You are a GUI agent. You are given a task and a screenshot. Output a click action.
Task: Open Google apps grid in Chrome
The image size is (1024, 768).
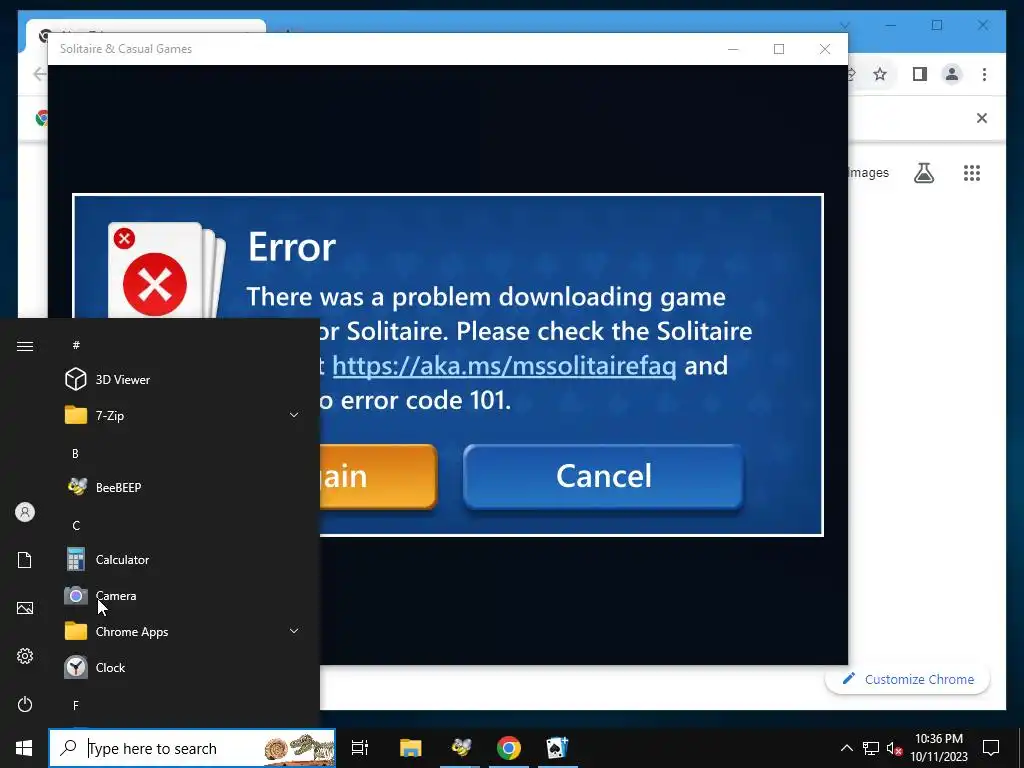(x=972, y=173)
